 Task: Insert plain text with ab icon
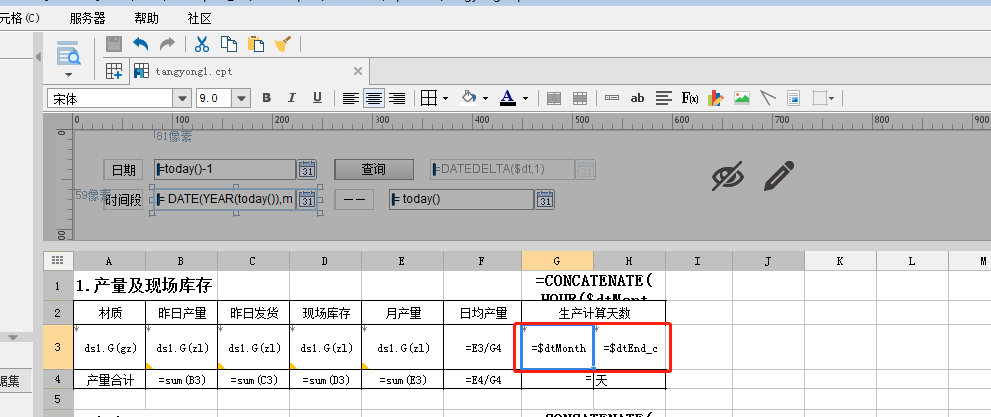[638, 98]
